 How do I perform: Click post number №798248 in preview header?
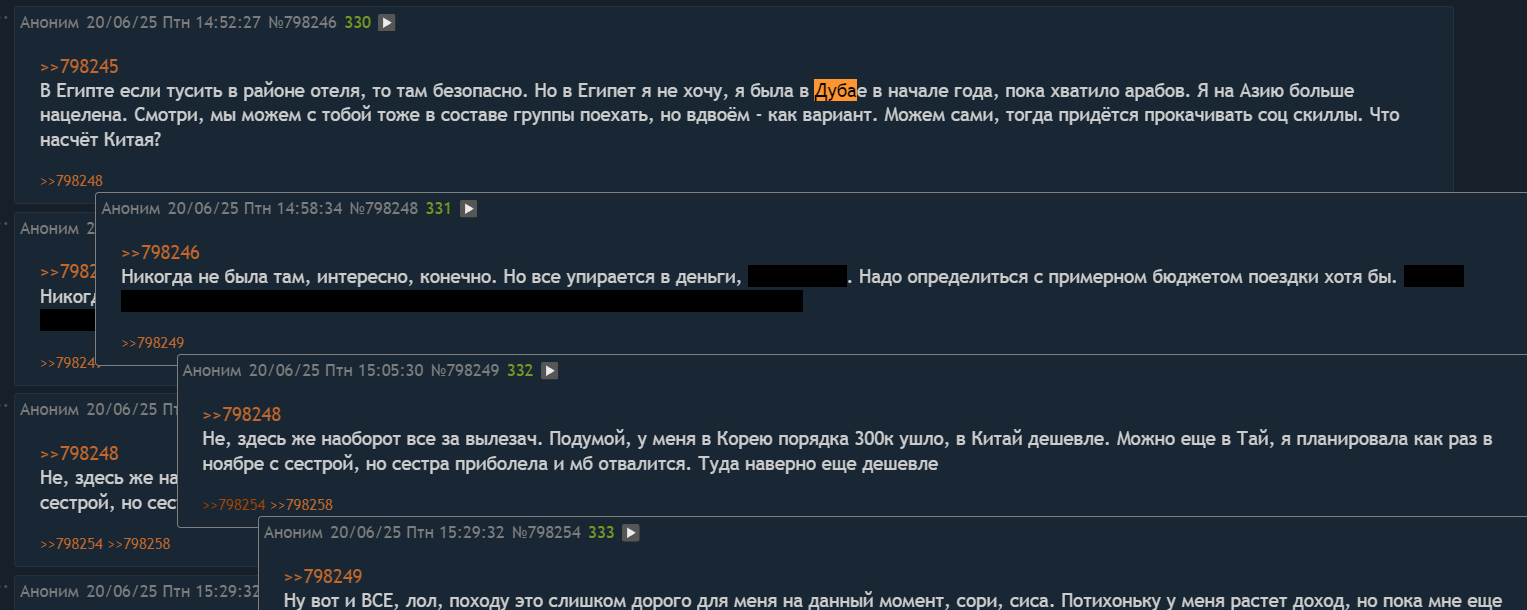point(383,209)
